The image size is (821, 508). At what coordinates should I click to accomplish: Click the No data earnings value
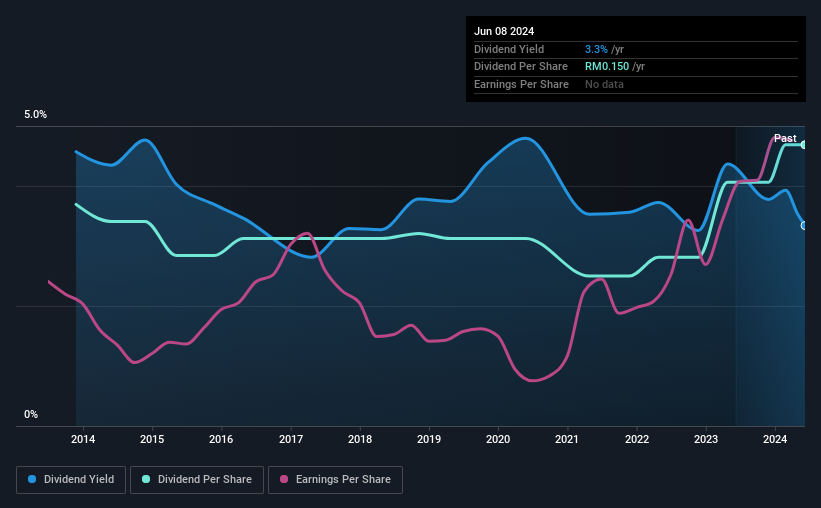[x=604, y=84]
